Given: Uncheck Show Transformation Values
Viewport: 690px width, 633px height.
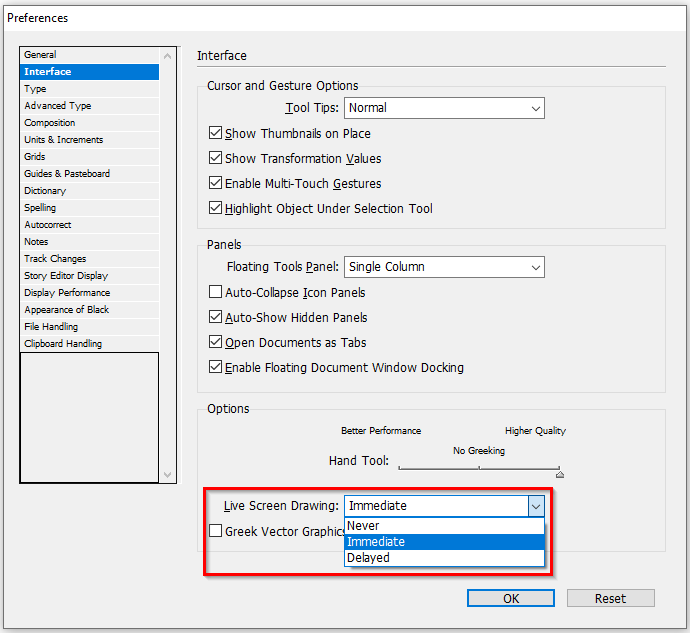Looking at the screenshot, I should pyautogui.click(x=215, y=158).
